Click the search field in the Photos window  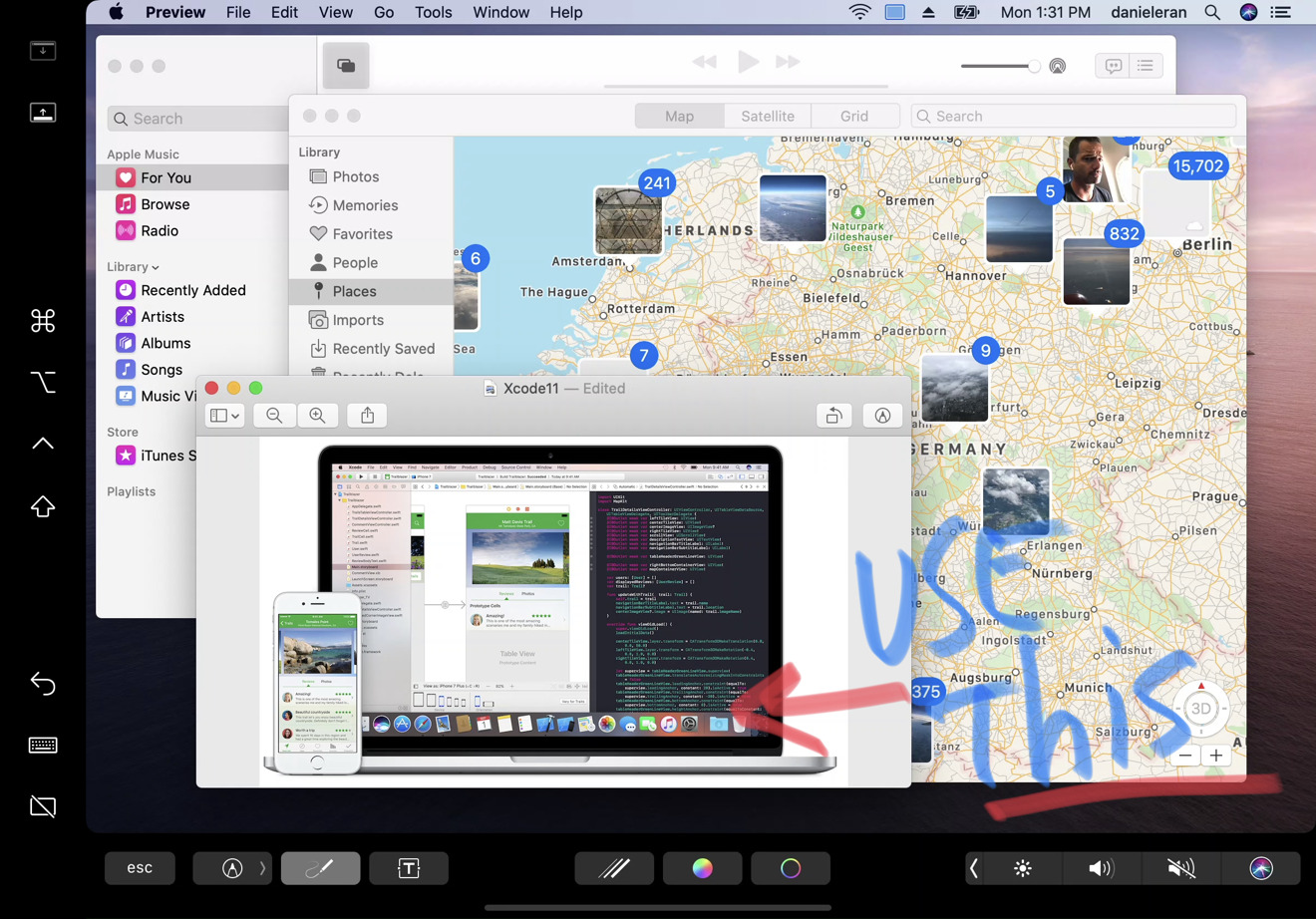(1073, 116)
